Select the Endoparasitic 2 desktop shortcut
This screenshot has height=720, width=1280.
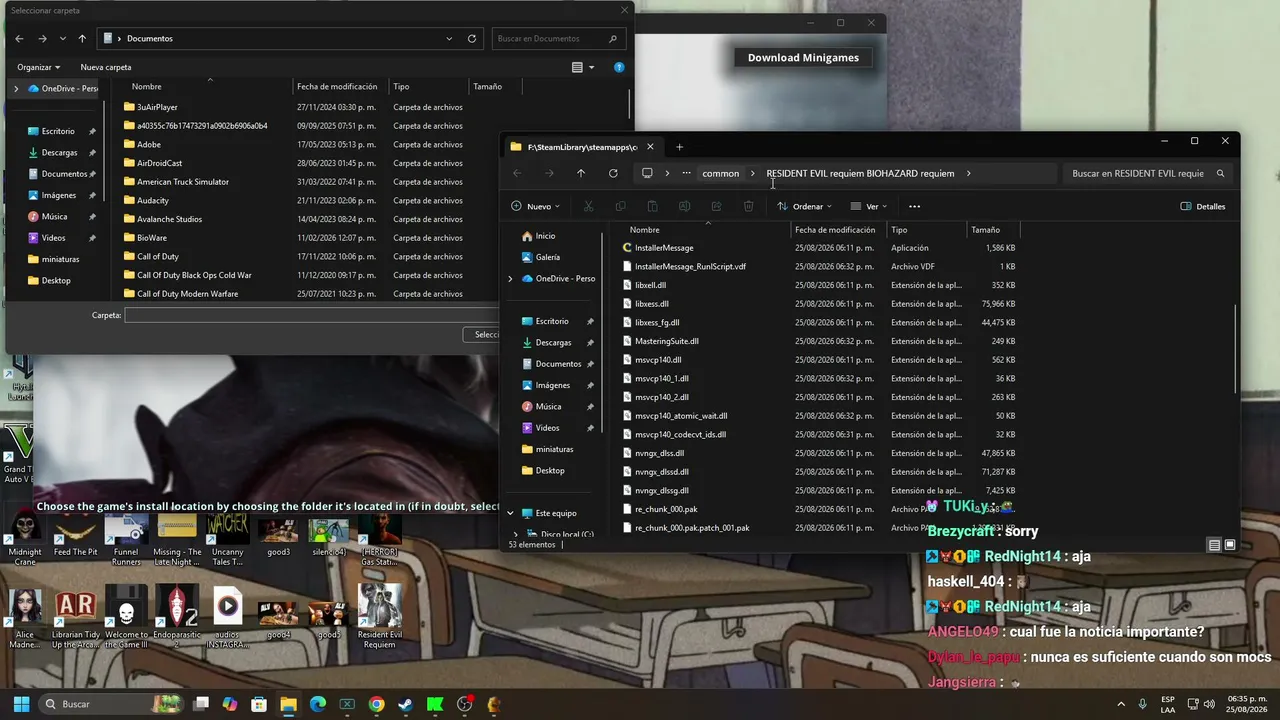coord(177,616)
